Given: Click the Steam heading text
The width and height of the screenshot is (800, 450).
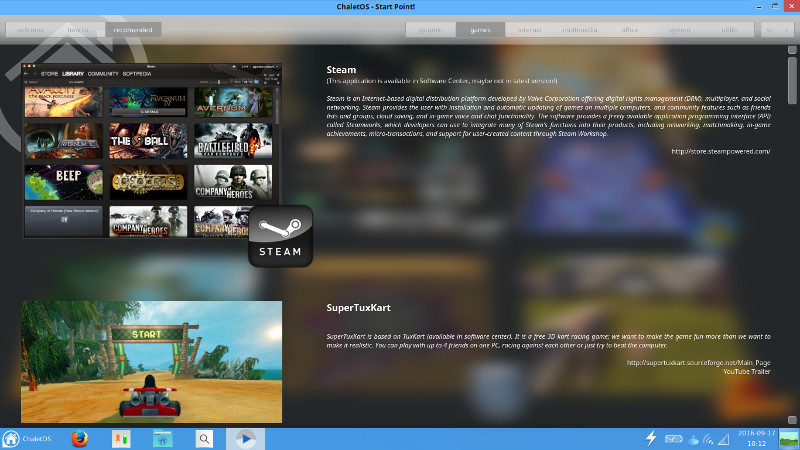Looking at the screenshot, I should click(341, 70).
